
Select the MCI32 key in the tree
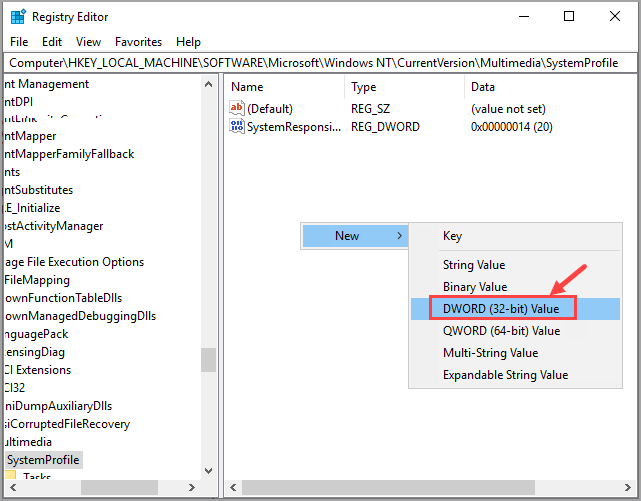click(x=15, y=387)
